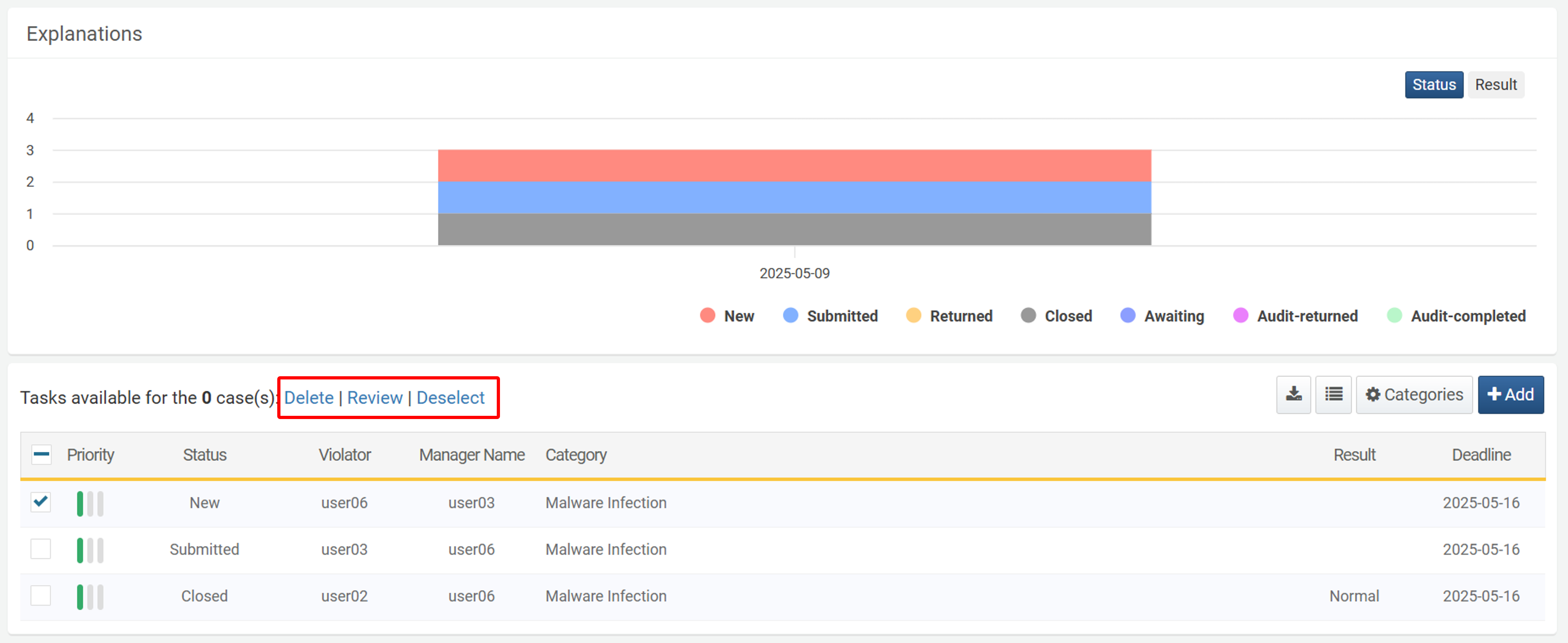Image resolution: width=1568 pixels, height=643 pixels.
Task: Sort table by Deadline column header
Action: coord(1481,455)
